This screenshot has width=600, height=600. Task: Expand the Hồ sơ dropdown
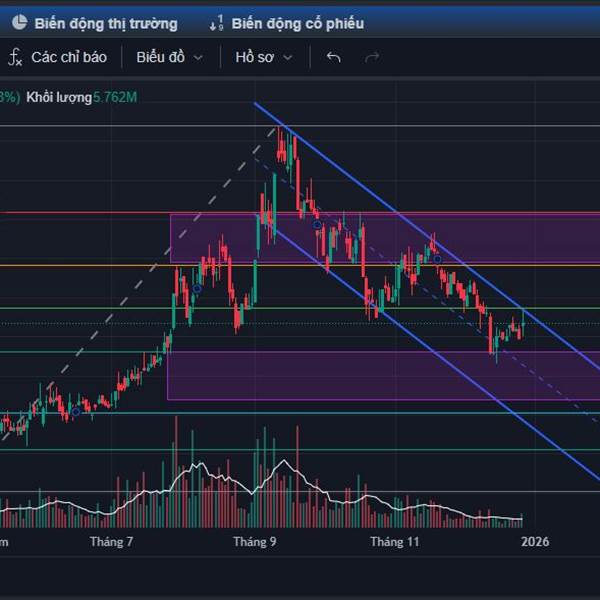[x=264, y=57]
